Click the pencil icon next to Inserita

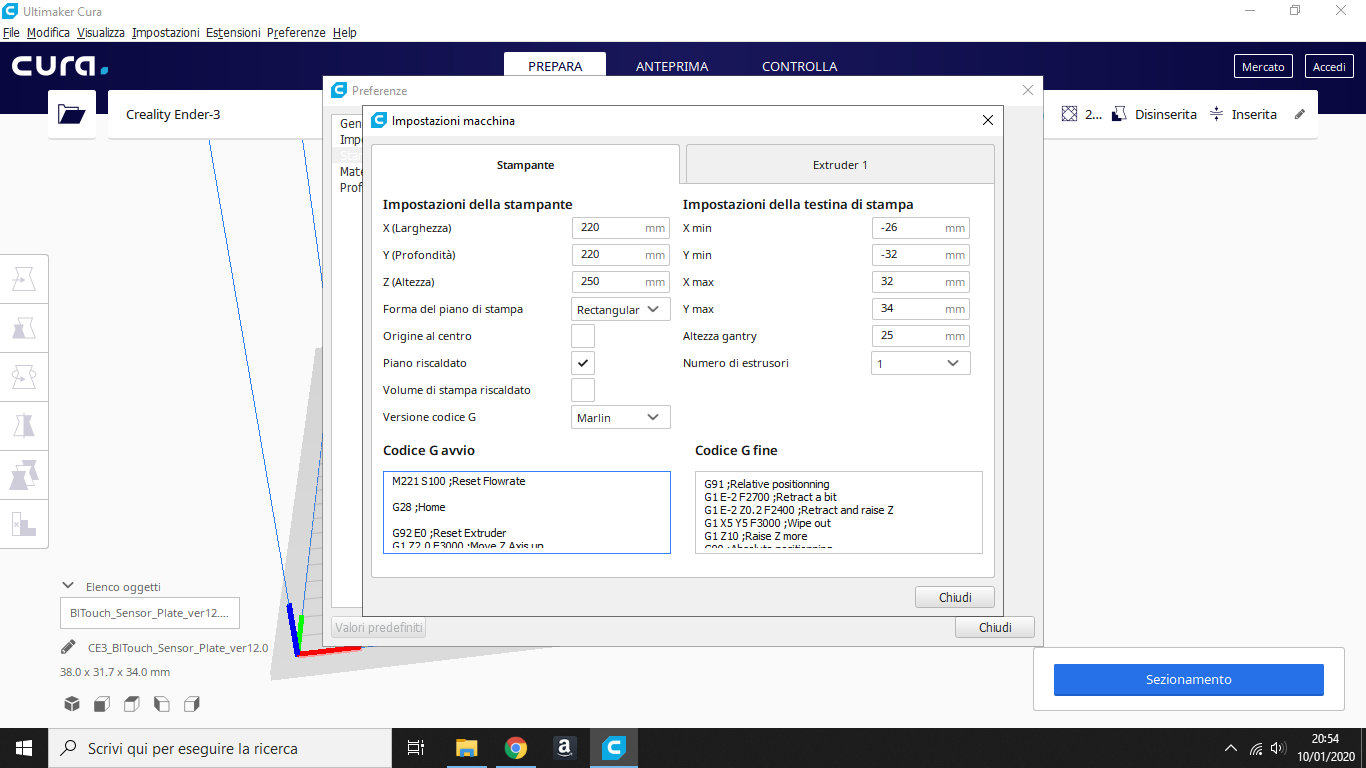1300,114
